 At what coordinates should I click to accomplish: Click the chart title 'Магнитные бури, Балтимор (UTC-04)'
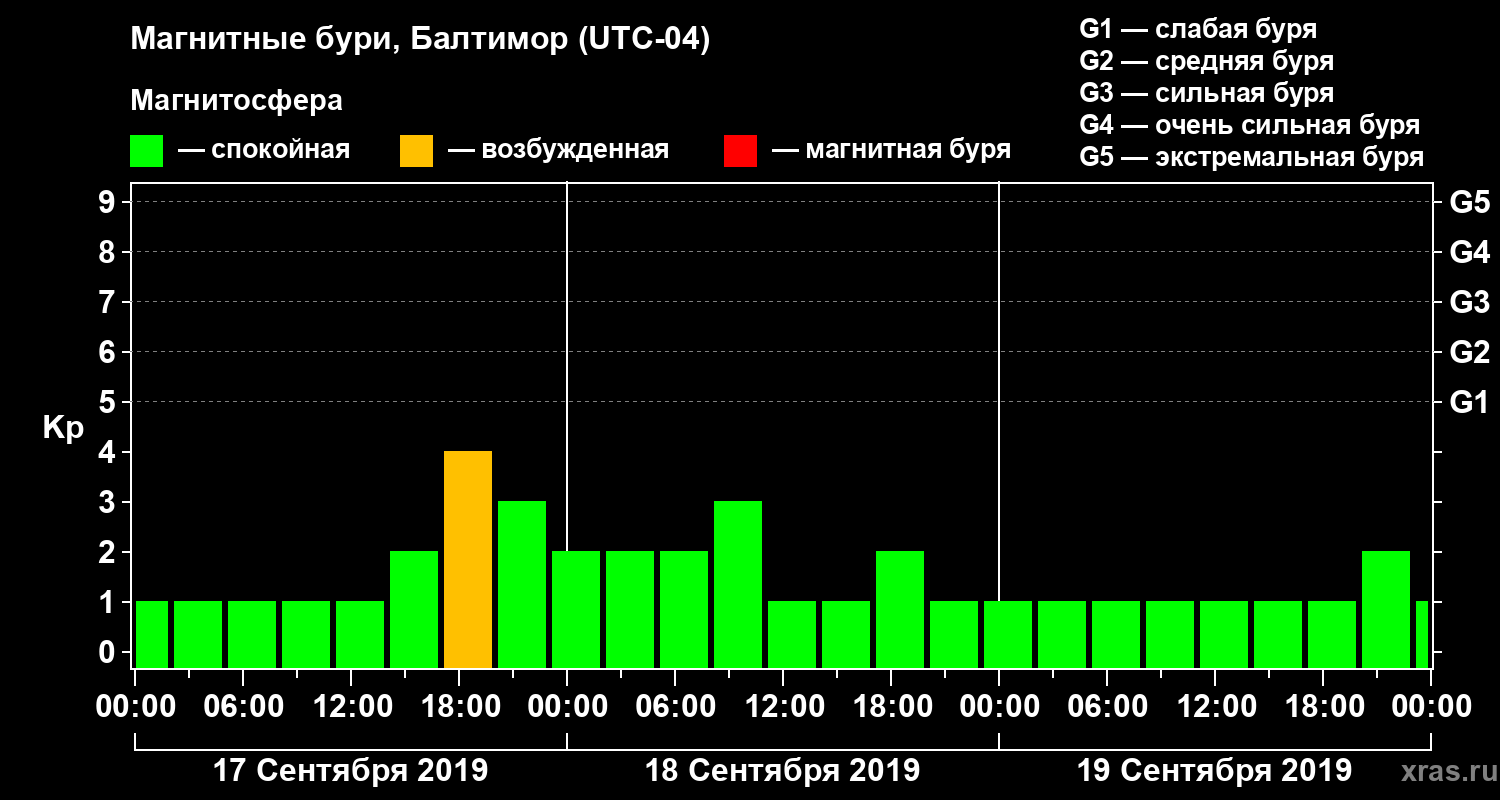pos(420,41)
